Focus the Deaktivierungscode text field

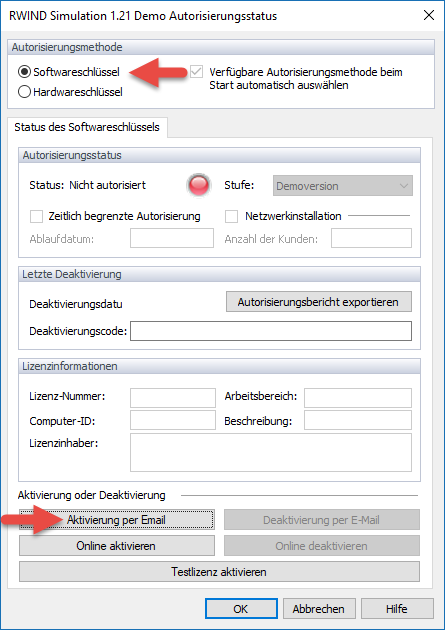pyautogui.click(x=271, y=331)
